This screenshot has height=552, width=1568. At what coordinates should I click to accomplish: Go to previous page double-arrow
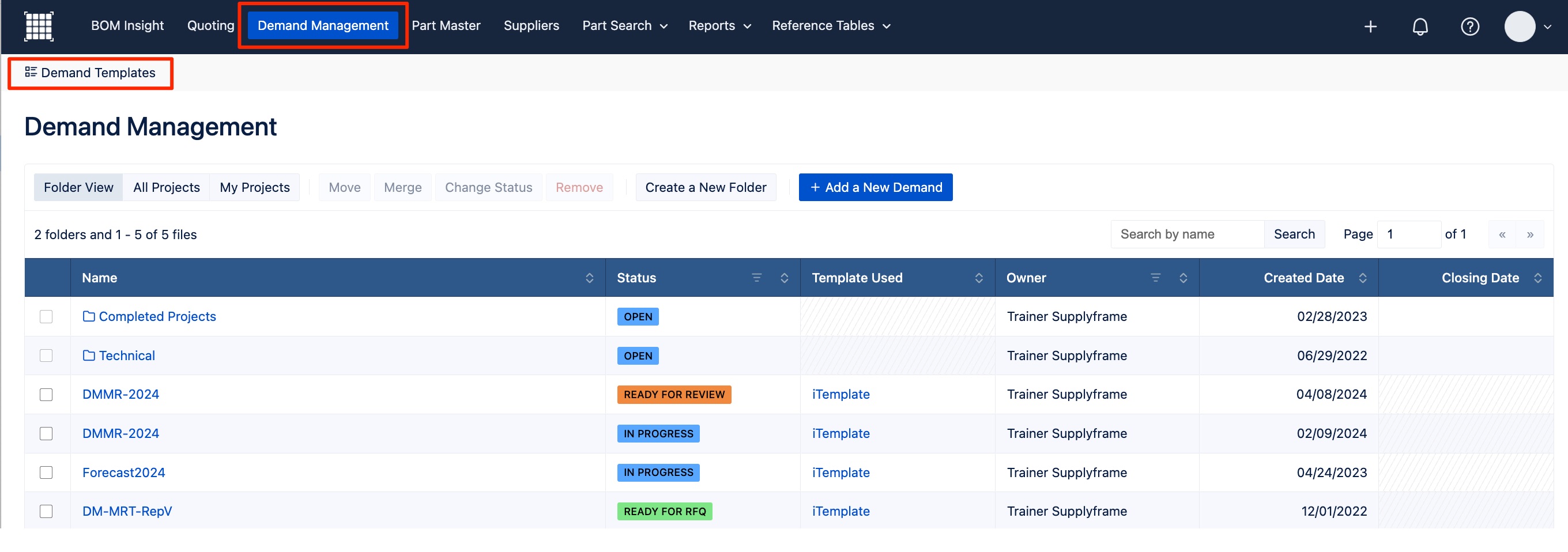(1502, 235)
